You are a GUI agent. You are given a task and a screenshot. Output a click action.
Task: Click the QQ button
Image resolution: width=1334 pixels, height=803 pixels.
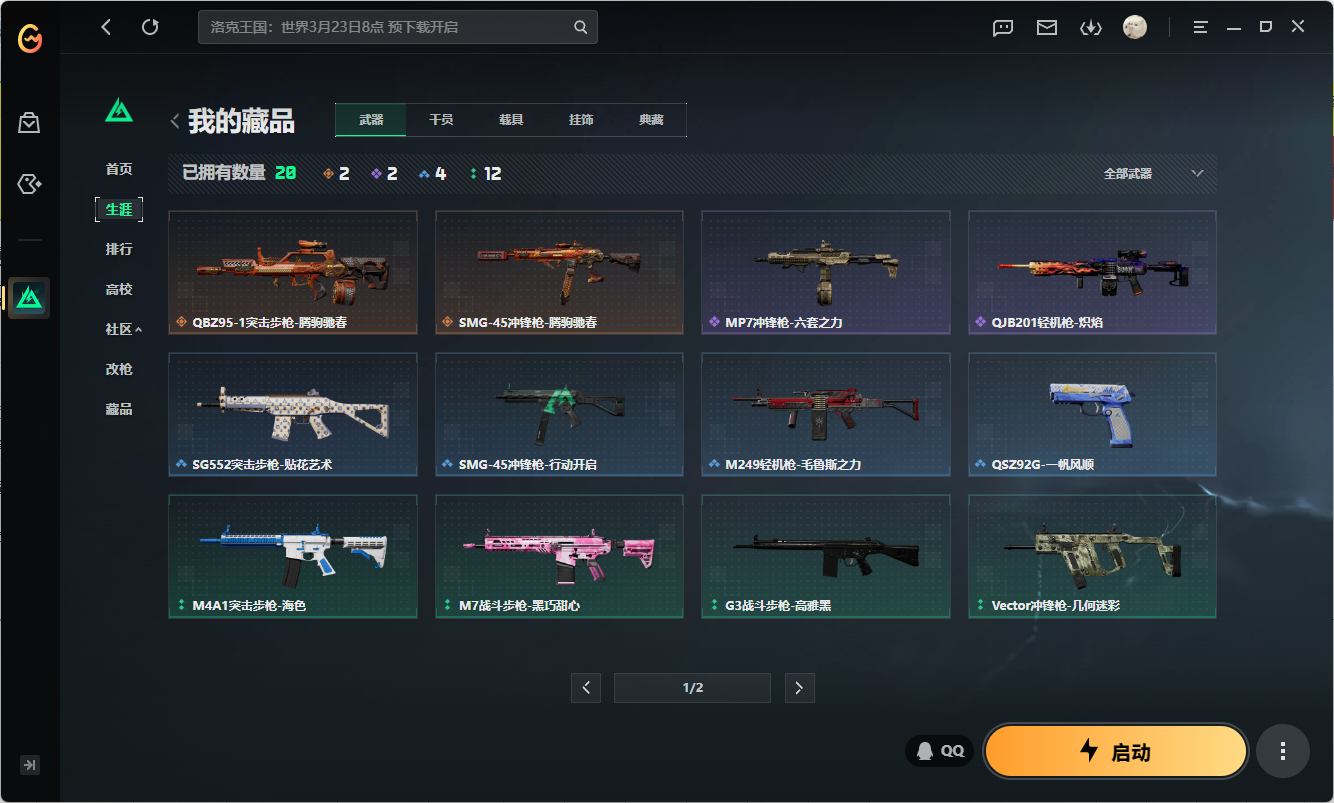(x=940, y=751)
